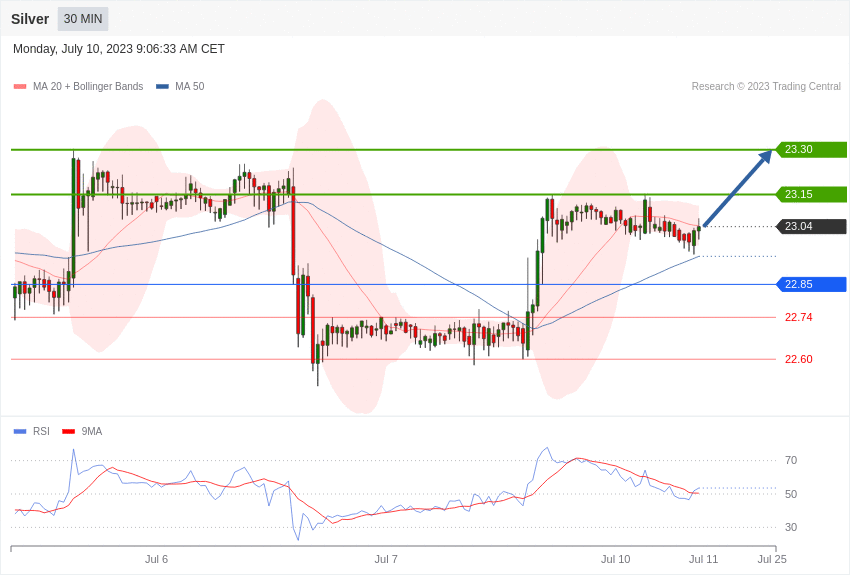
Task: Click the MA 50 legend blue swatch
Action: tap(162, 87)
